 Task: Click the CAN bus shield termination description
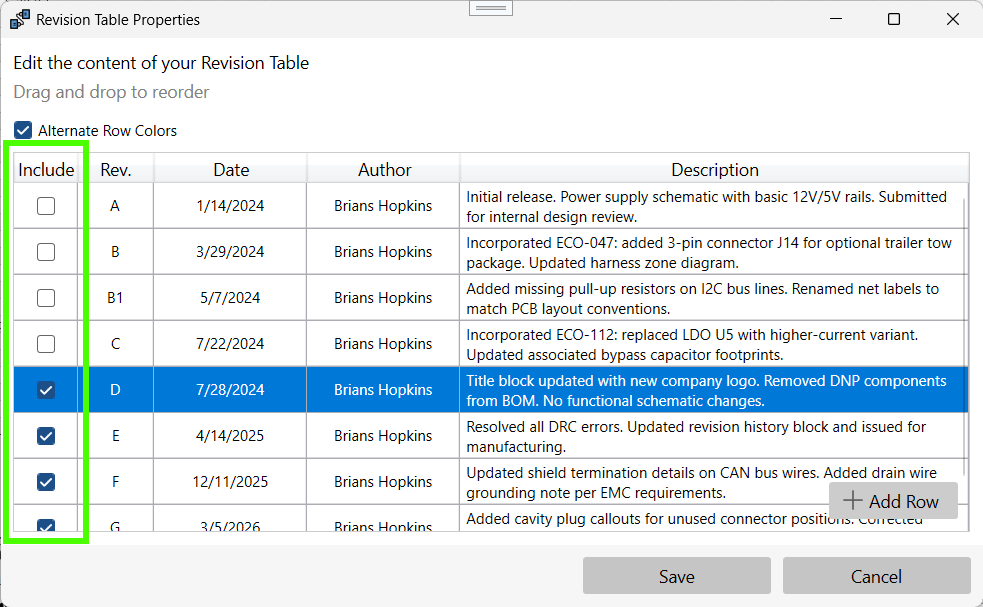[712, 482]
